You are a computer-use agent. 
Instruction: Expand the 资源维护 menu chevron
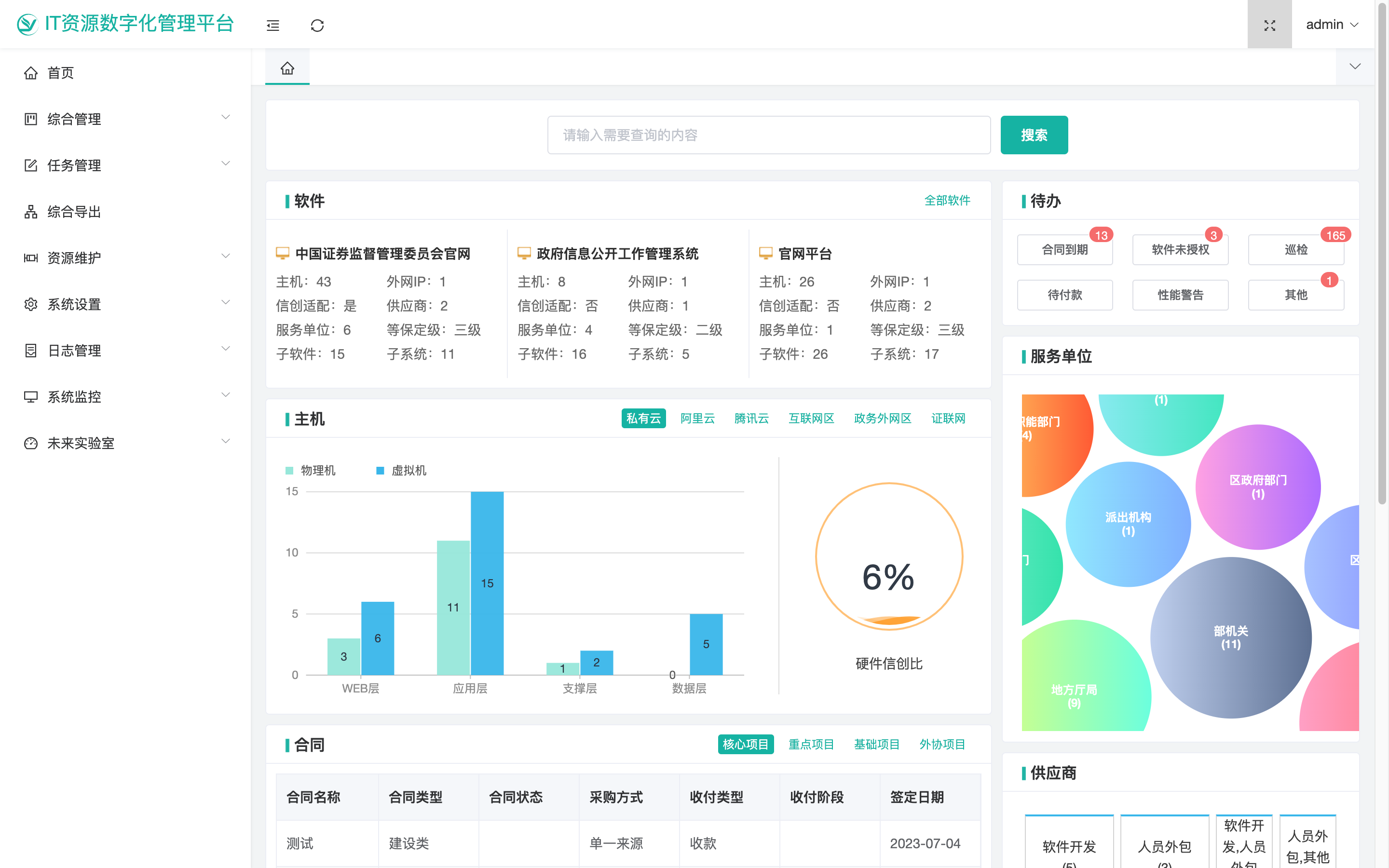226,256
